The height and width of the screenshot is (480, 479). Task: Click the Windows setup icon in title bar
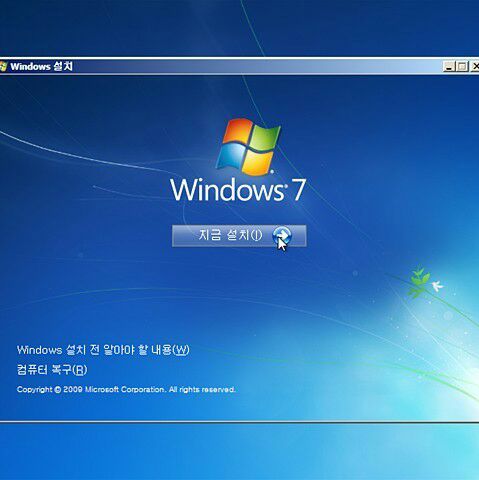[x=3, y=66]
